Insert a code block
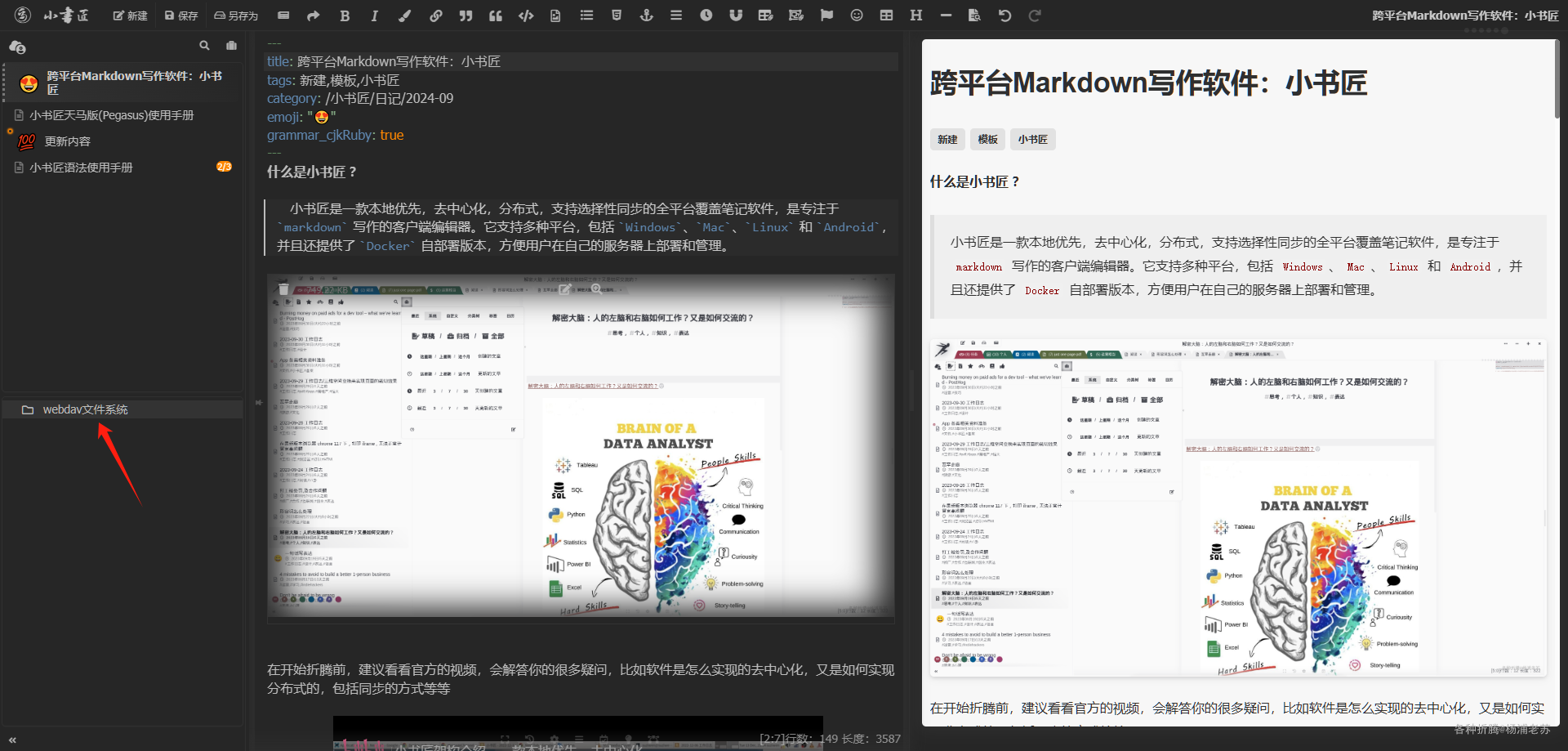This screenshot has width=1568, height=751. (x=526, y=16)
